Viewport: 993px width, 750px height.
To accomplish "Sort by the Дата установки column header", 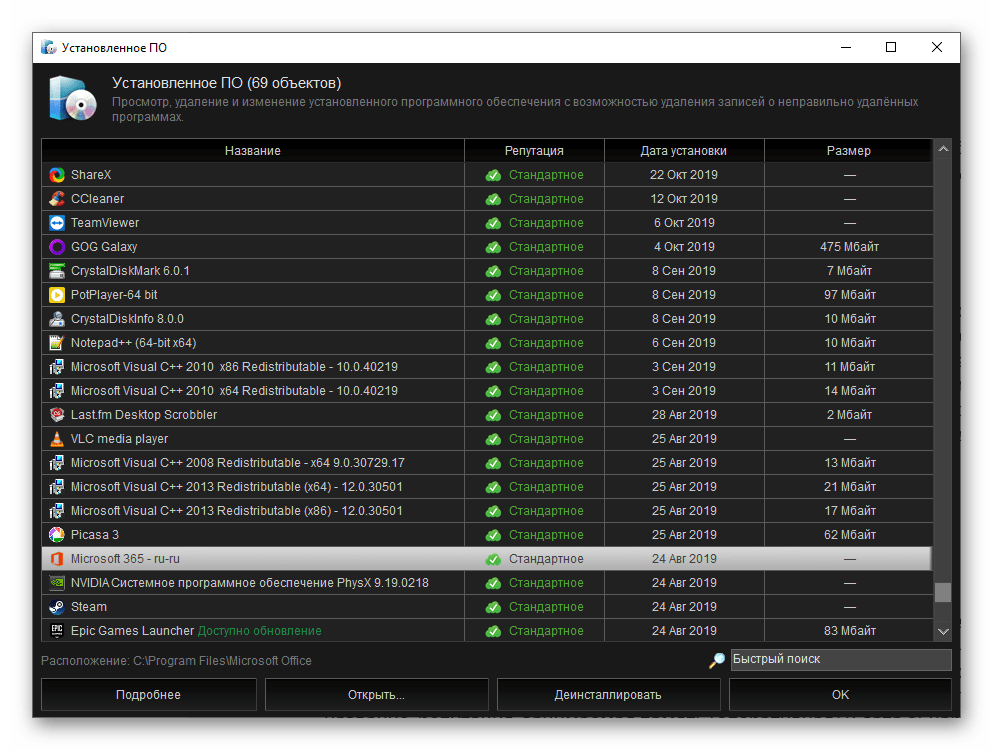I will [684, 151].
